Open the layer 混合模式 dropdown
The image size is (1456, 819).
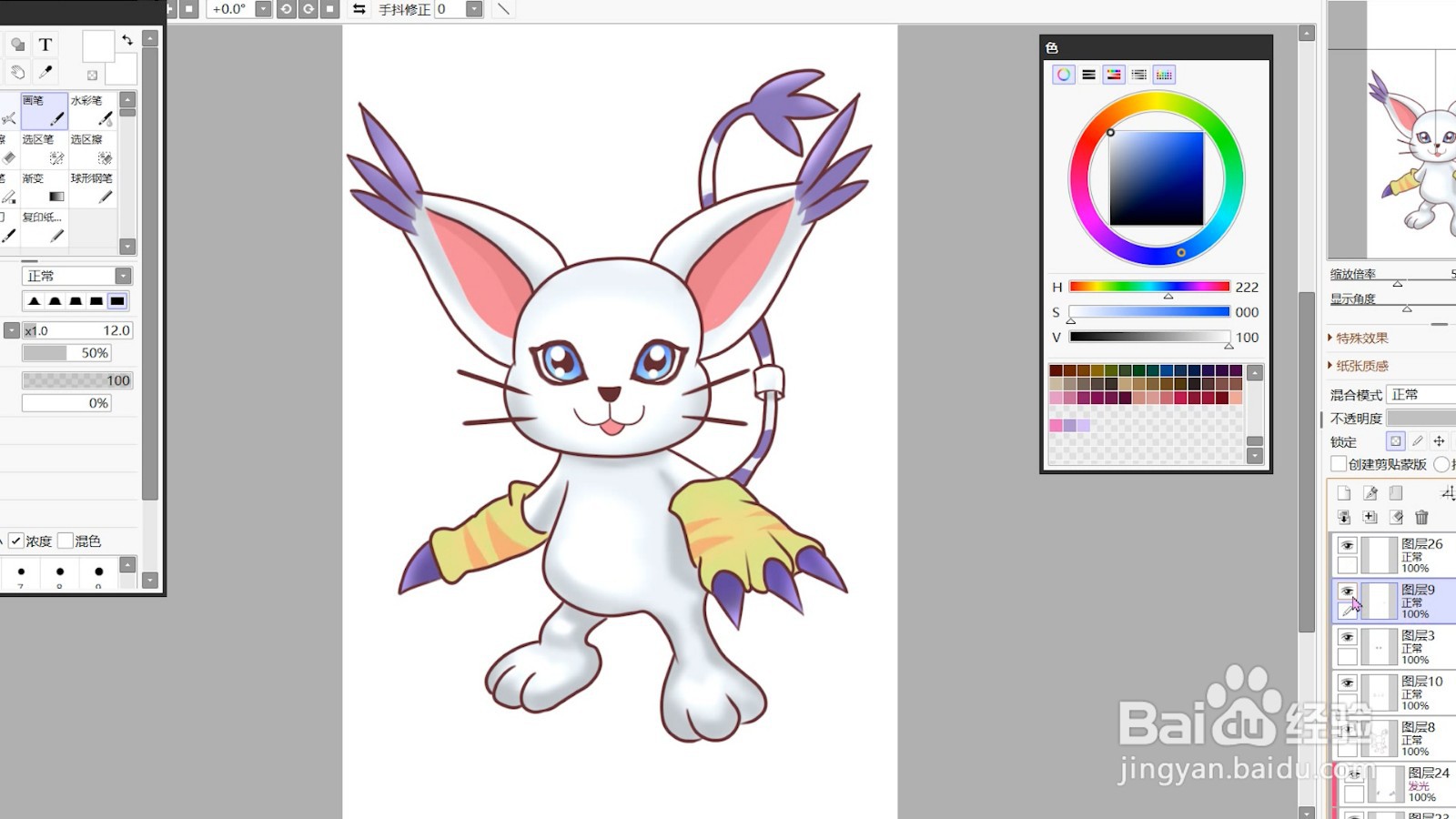coord(1421,394)
